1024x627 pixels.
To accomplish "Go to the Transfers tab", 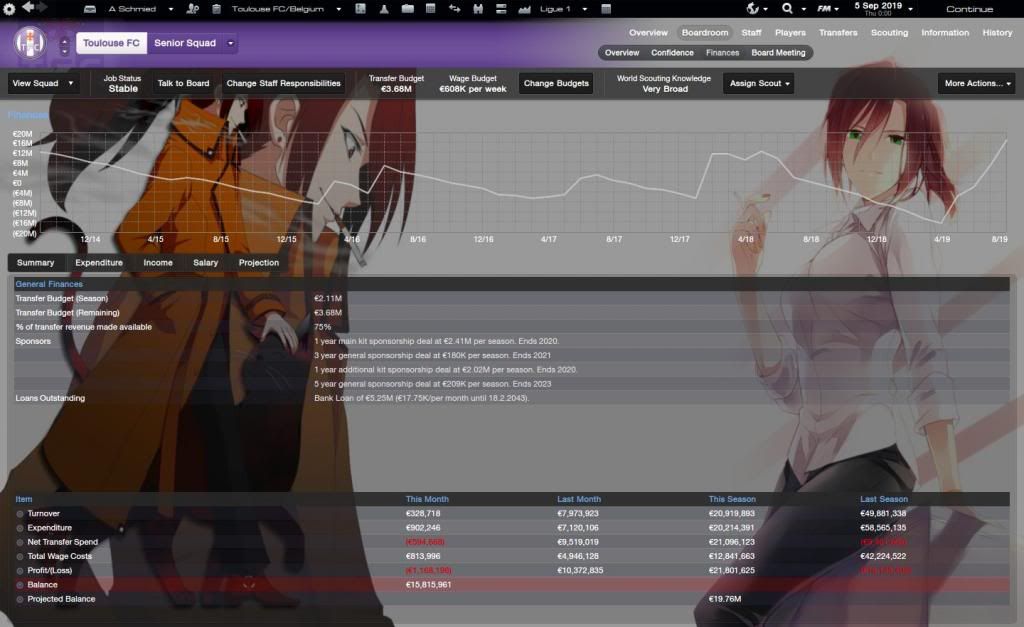I will click(838, 33).
